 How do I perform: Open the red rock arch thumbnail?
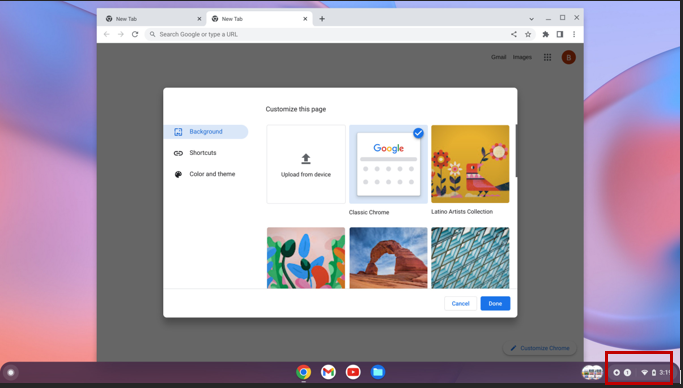pos(388,257)
